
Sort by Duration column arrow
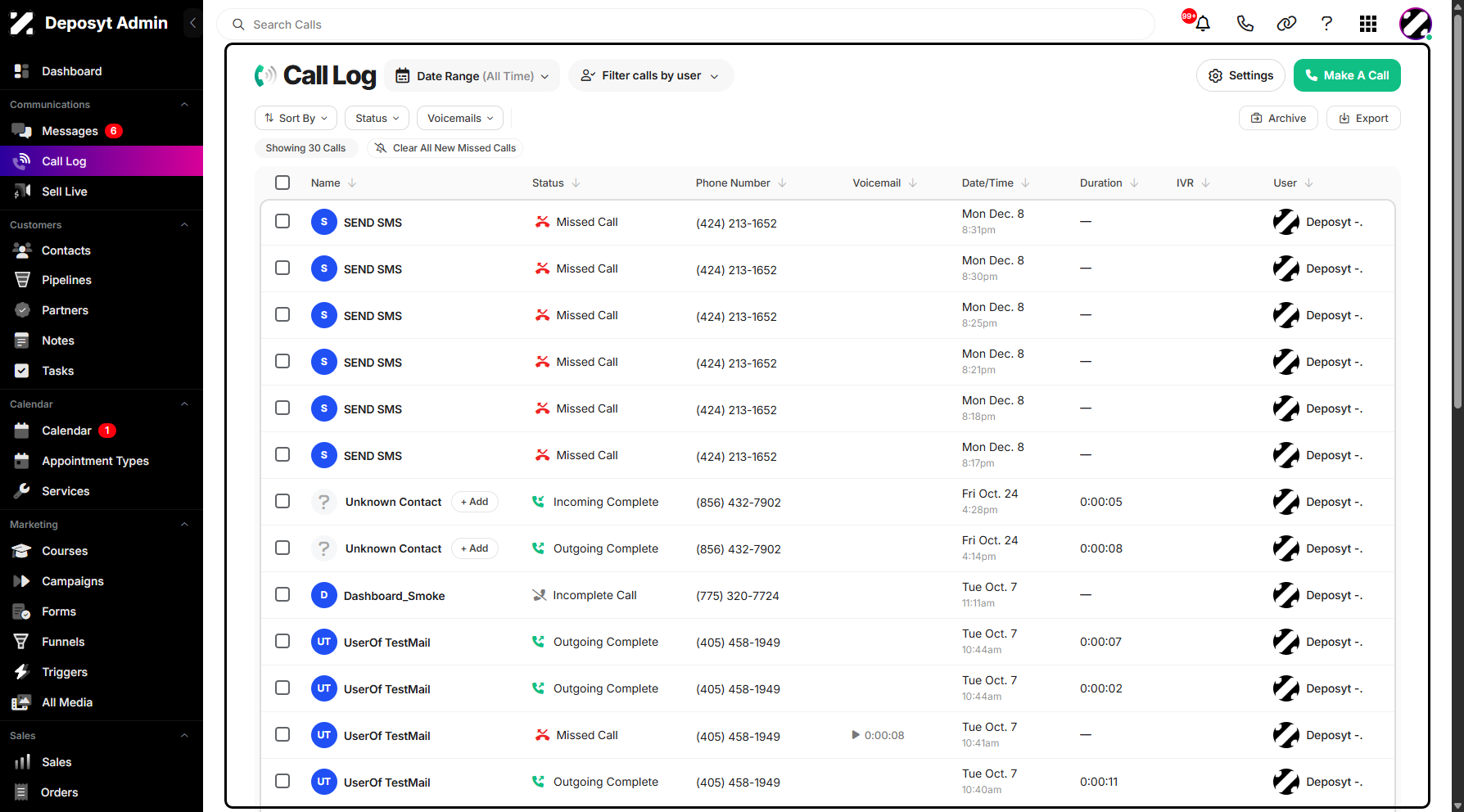coord(1134,183)
